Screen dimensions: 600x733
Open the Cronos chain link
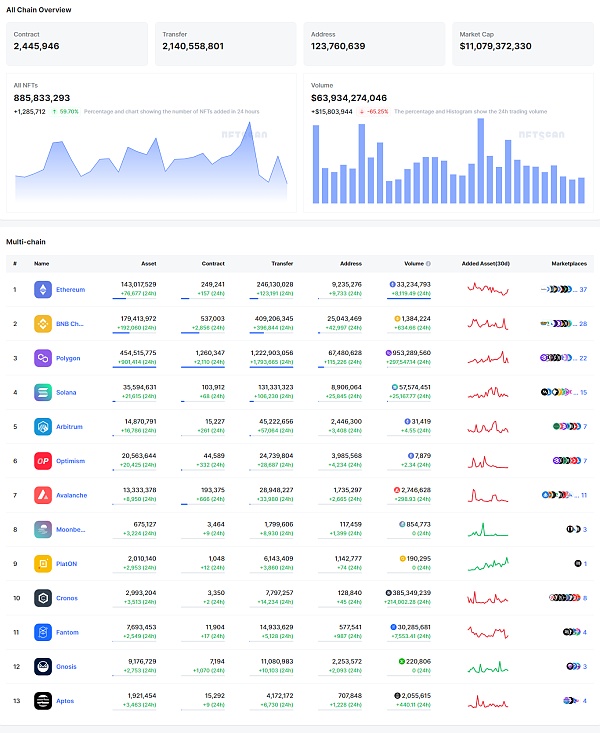[x=67, y=598]
